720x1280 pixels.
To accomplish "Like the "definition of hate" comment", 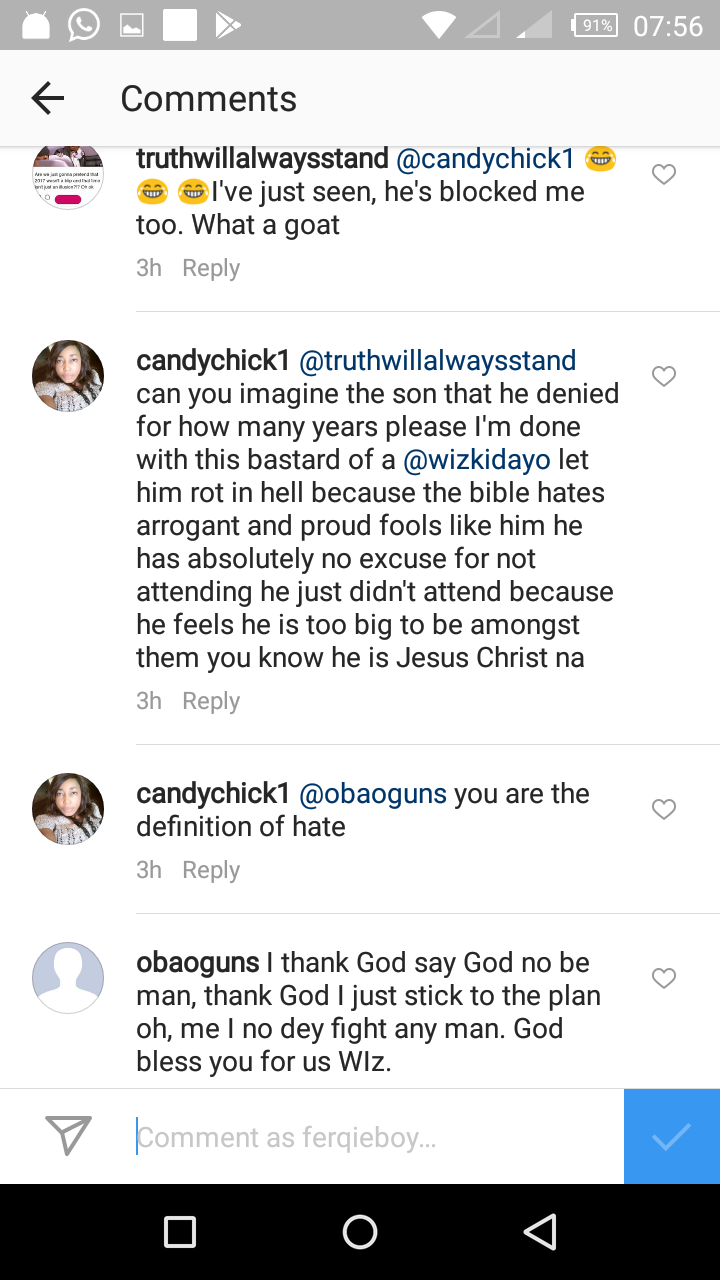I will [x=664, y=810].
